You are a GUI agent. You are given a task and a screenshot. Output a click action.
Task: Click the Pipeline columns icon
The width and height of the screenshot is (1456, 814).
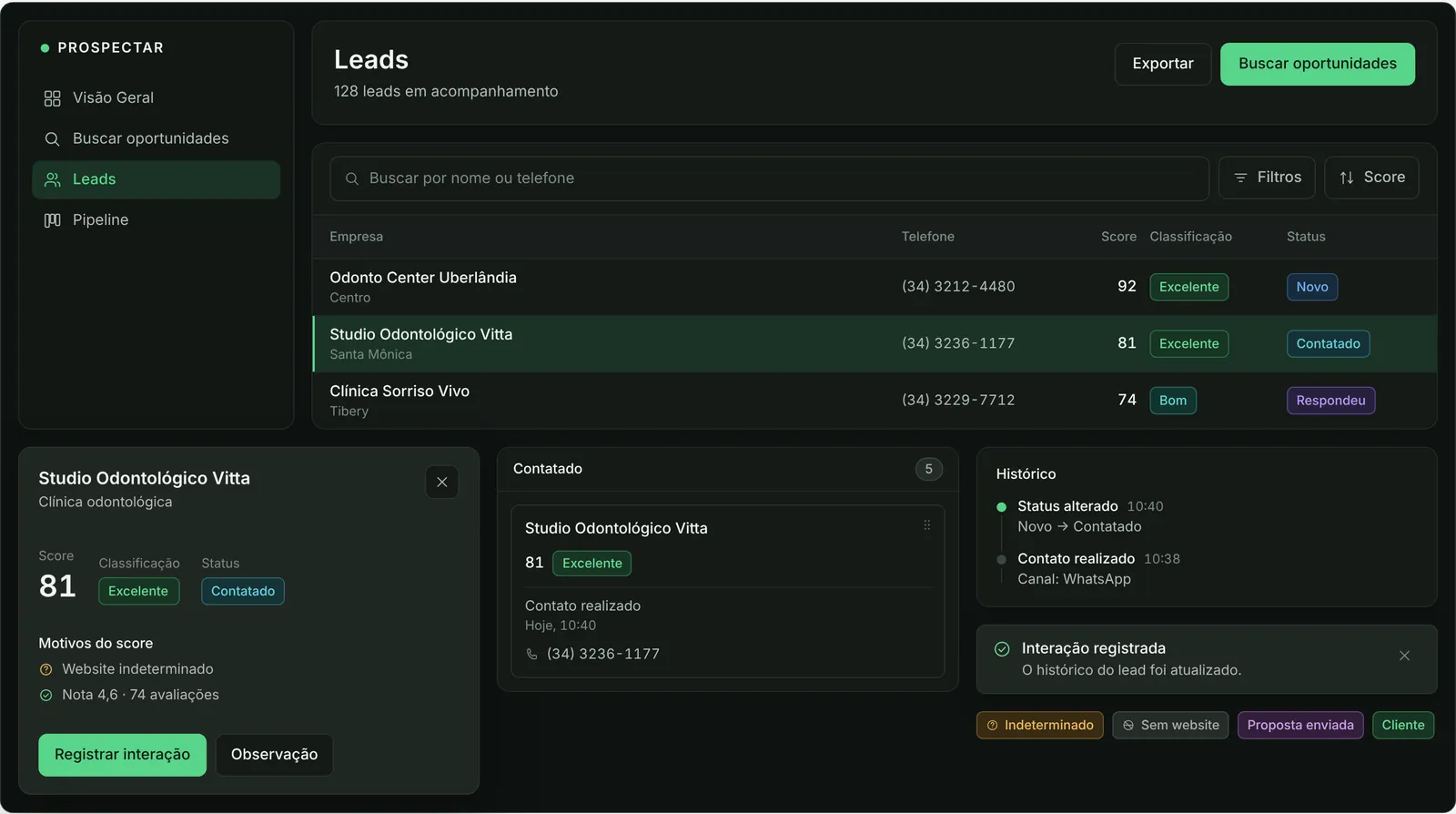coord(52,220)
